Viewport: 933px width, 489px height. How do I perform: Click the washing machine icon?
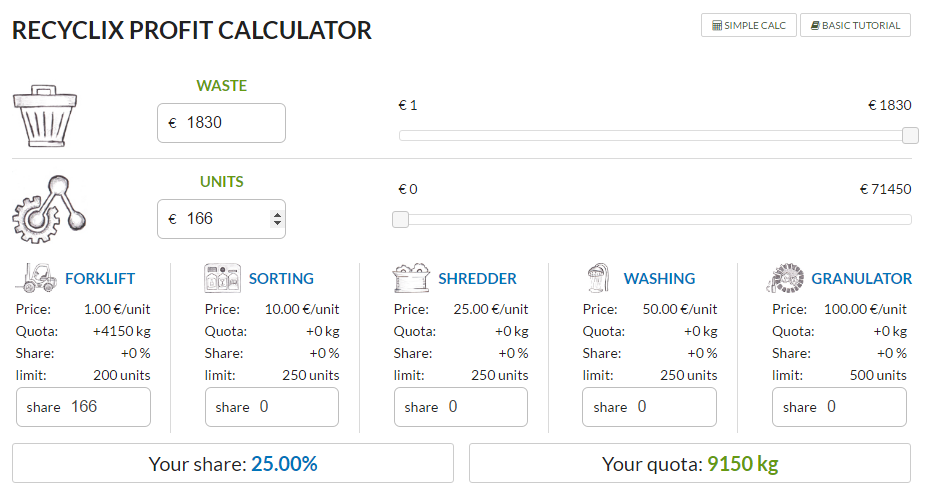[x=600, y=278]
